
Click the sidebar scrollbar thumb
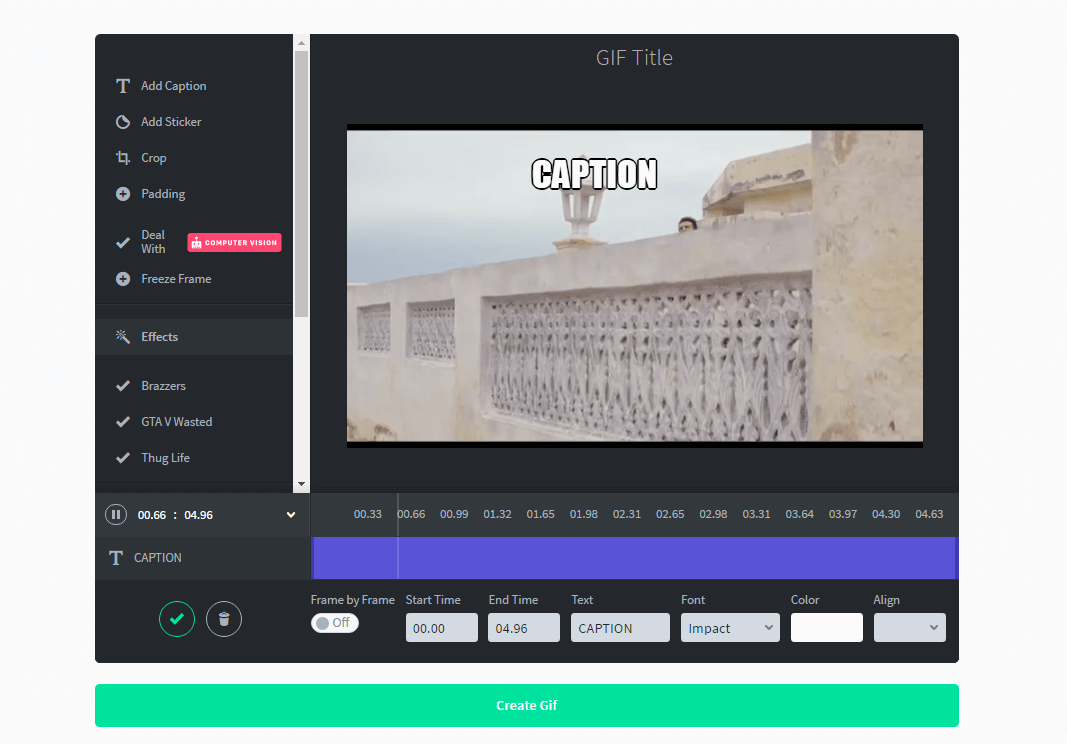pyautogui.click(x=301, y=184)
